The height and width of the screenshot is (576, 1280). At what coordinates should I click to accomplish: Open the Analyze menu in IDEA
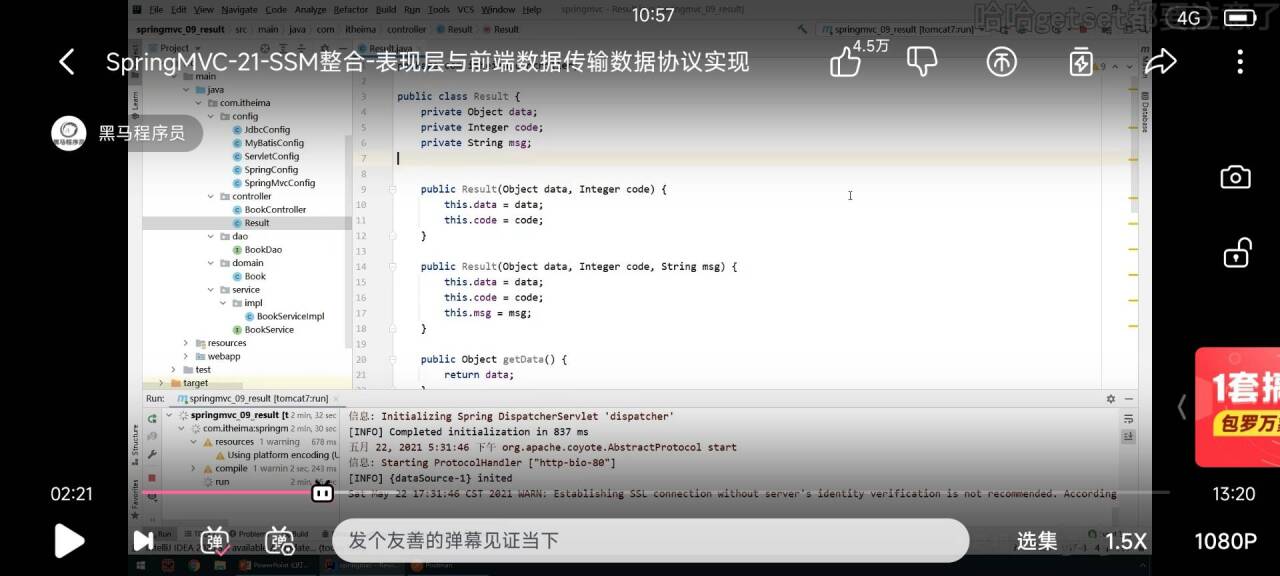pyautogui.click(x=310, y=9)
